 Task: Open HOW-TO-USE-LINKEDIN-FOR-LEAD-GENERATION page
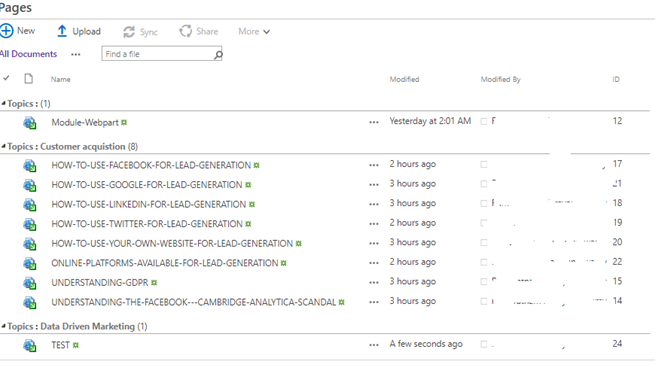tap(149, 204)
